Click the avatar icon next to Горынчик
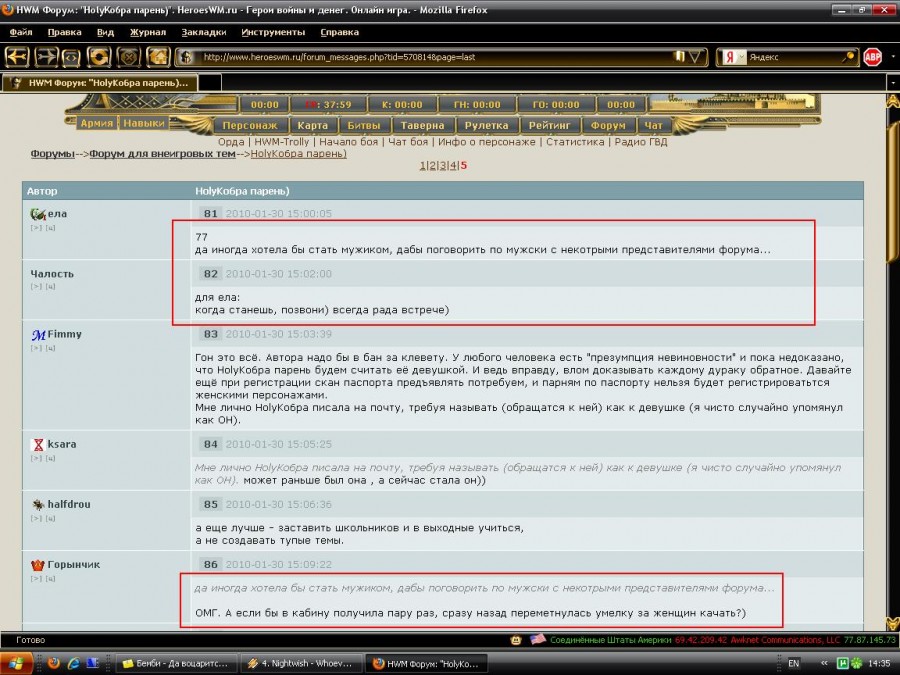Viewport: 900px width, 675px height. click(38, 565)
